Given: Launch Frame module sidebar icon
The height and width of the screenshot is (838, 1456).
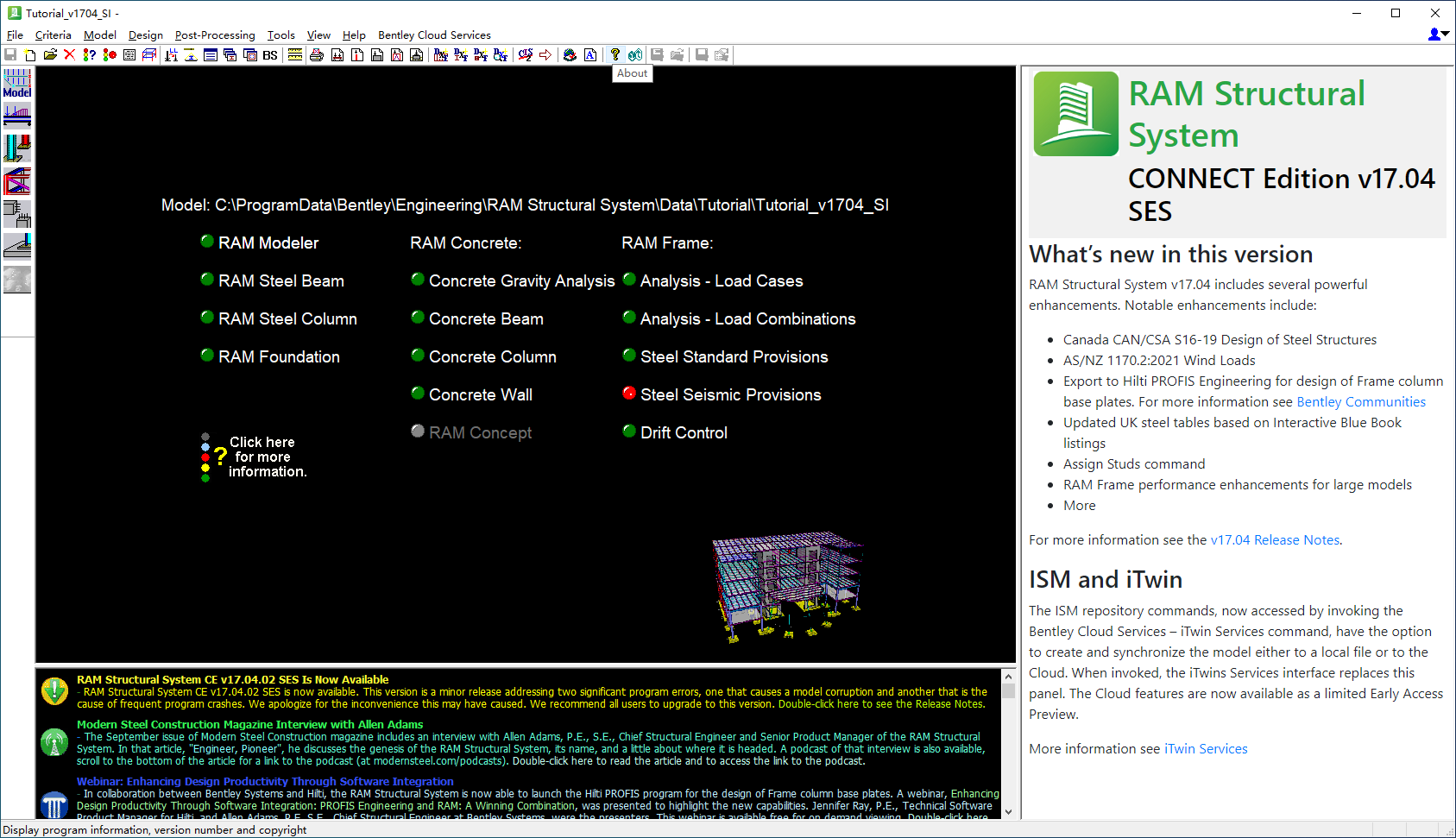Looking at the screenshot, I should [17, 180].
